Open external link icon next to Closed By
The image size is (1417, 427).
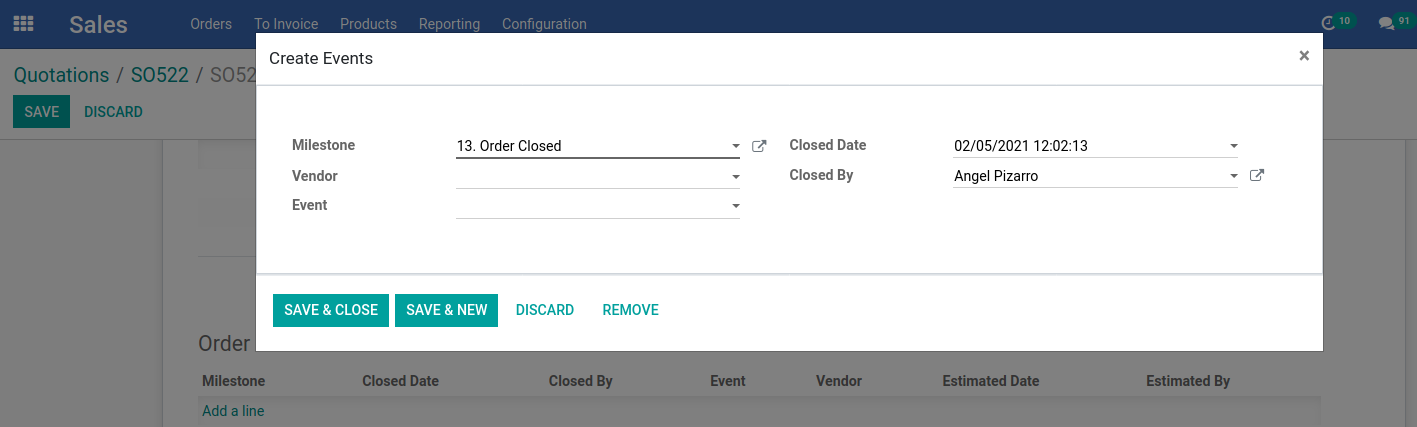pos(1257,176)
